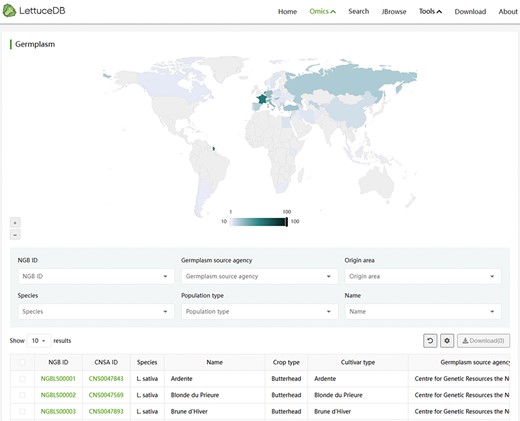Open the CNS0047843 link
This screenshot has width=520, height=421.
106,379
